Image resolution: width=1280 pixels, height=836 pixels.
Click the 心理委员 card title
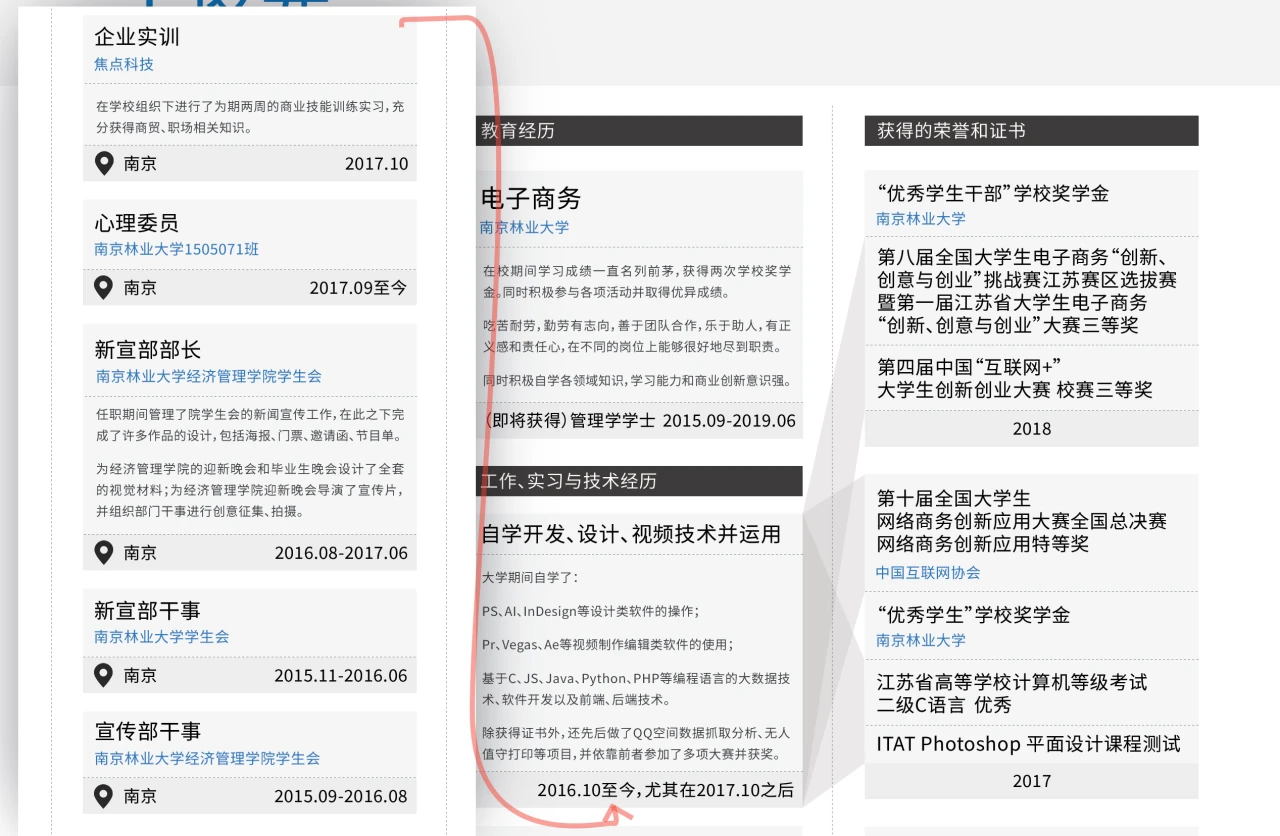(137, 222)
